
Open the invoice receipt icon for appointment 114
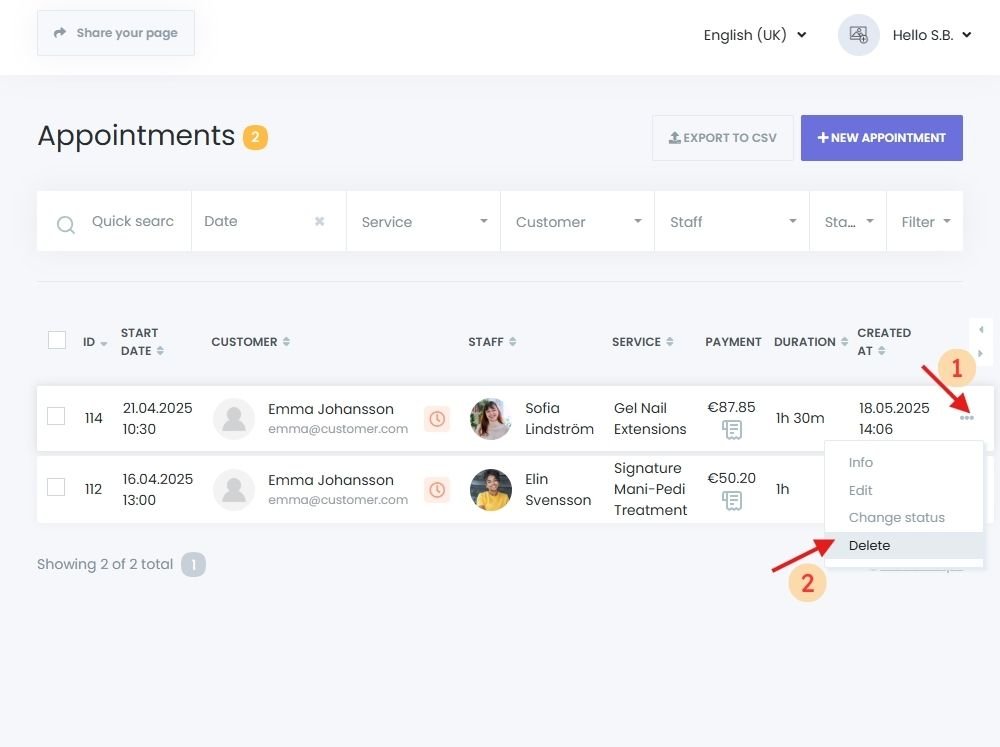(x=733, y=430)
